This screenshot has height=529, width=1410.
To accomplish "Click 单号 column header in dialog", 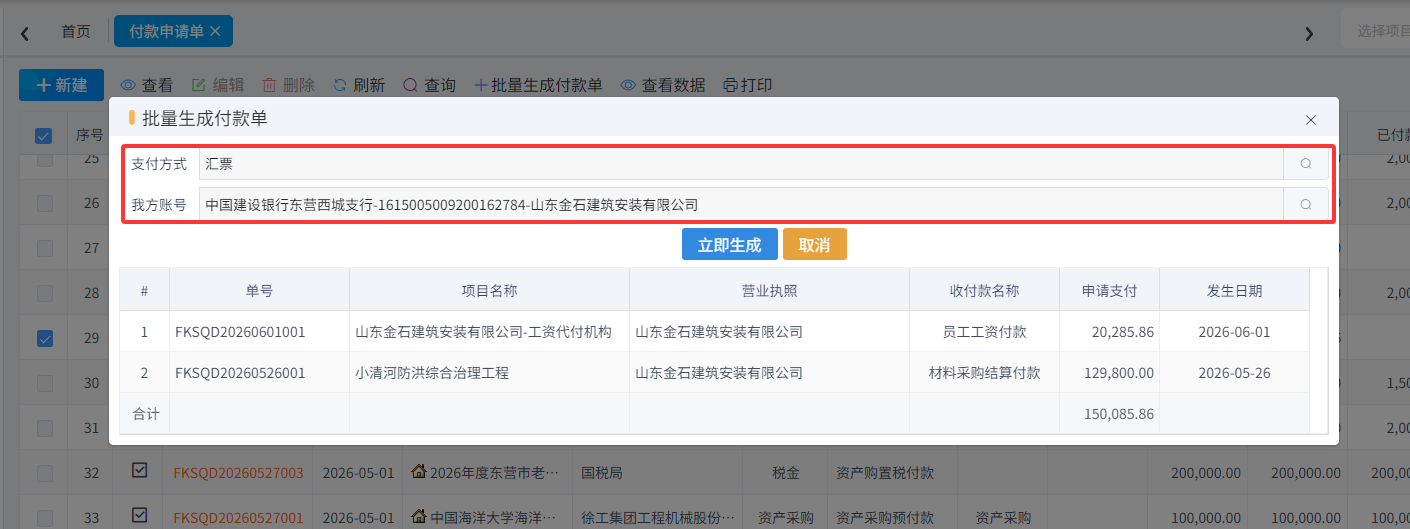I will click(x=259, y=291).
